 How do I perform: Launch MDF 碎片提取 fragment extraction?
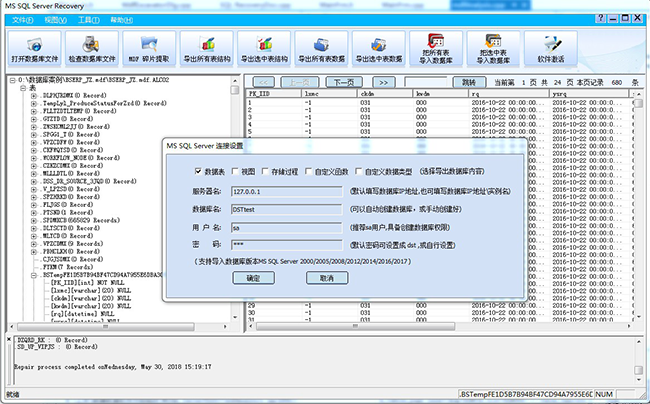click(149, 49)
